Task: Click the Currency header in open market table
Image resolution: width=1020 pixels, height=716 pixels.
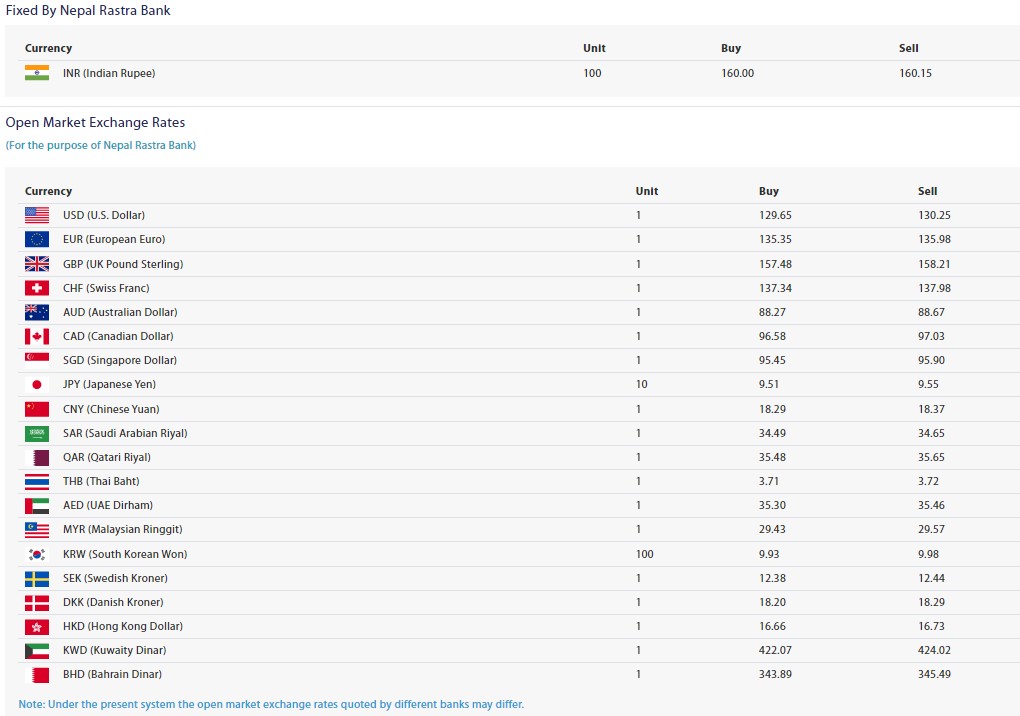Action: pyautogui.click(x=48, y=191)
